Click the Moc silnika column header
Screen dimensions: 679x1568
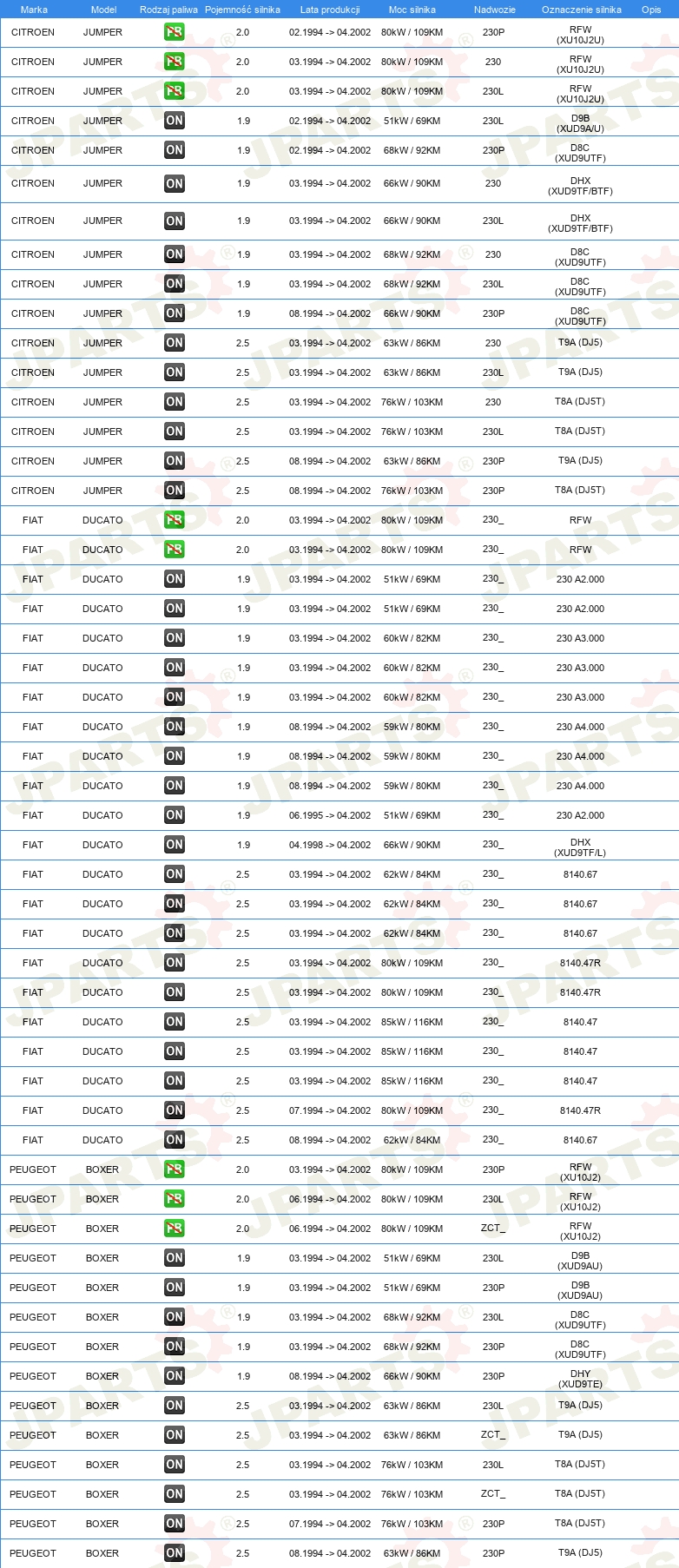click(412, 10)
